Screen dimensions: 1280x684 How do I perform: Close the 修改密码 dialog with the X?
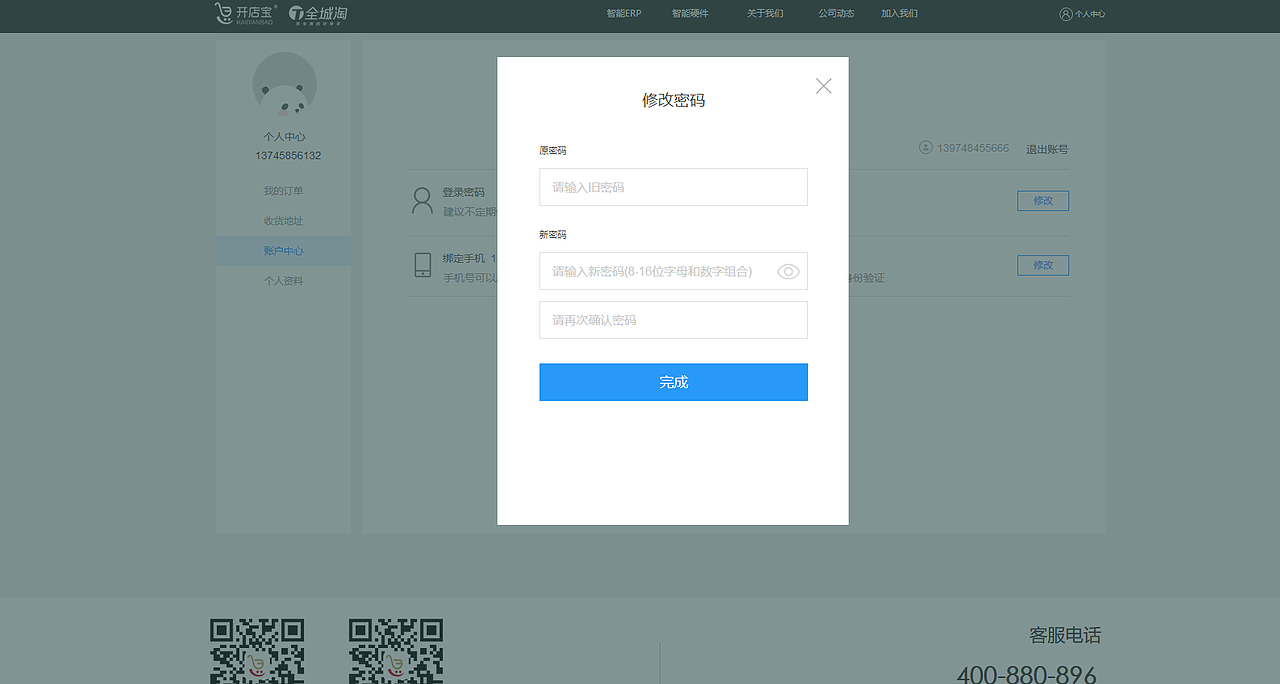click(823, 86)
